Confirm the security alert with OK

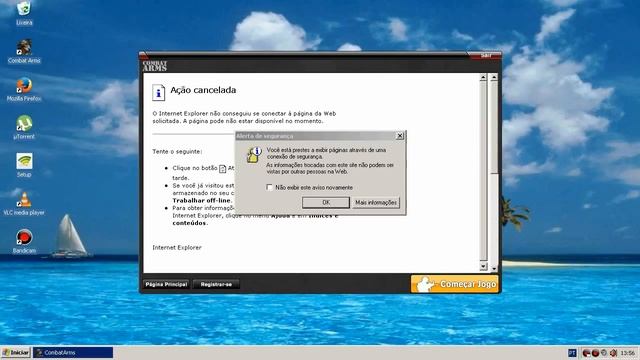pos(326,202)
